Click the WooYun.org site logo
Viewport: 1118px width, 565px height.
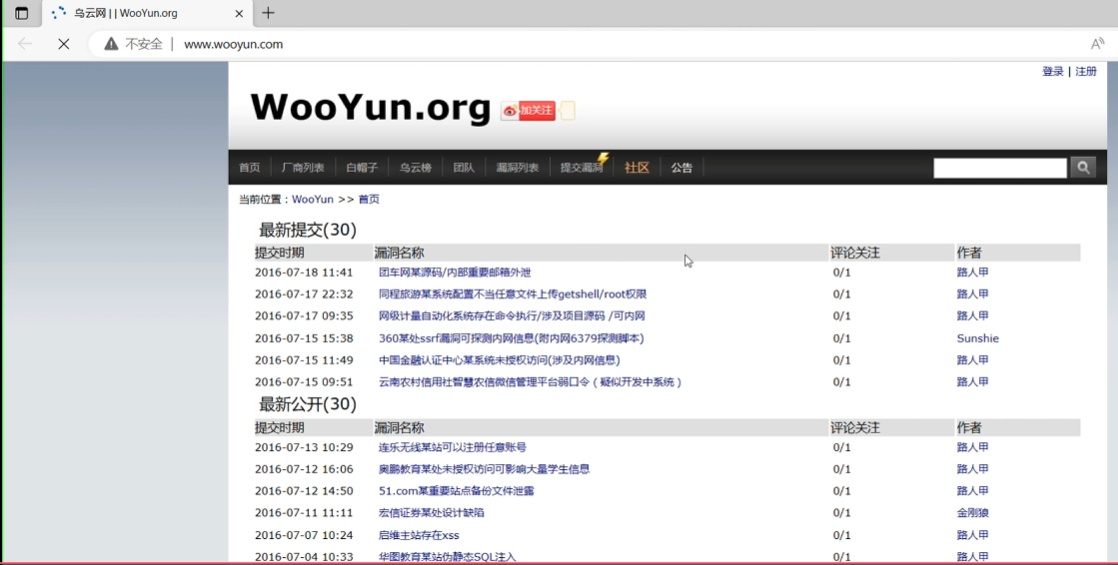coord(370,107)
